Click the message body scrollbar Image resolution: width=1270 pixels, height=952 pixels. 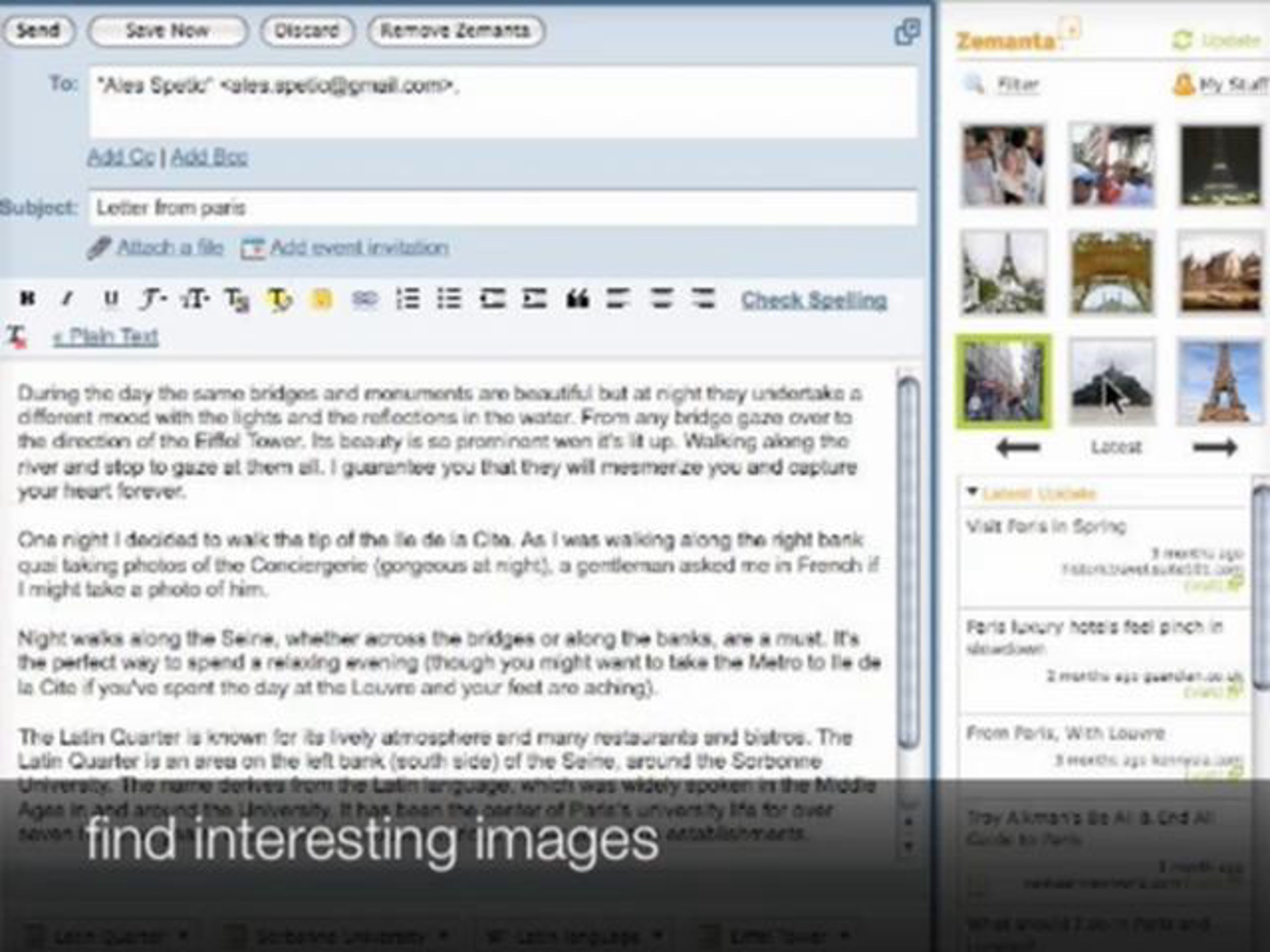[908, 562]
